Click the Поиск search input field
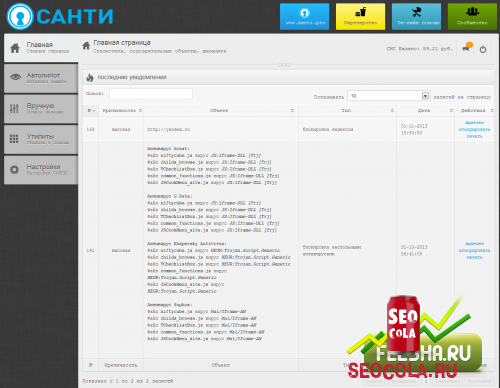 (x=151, y=94)
